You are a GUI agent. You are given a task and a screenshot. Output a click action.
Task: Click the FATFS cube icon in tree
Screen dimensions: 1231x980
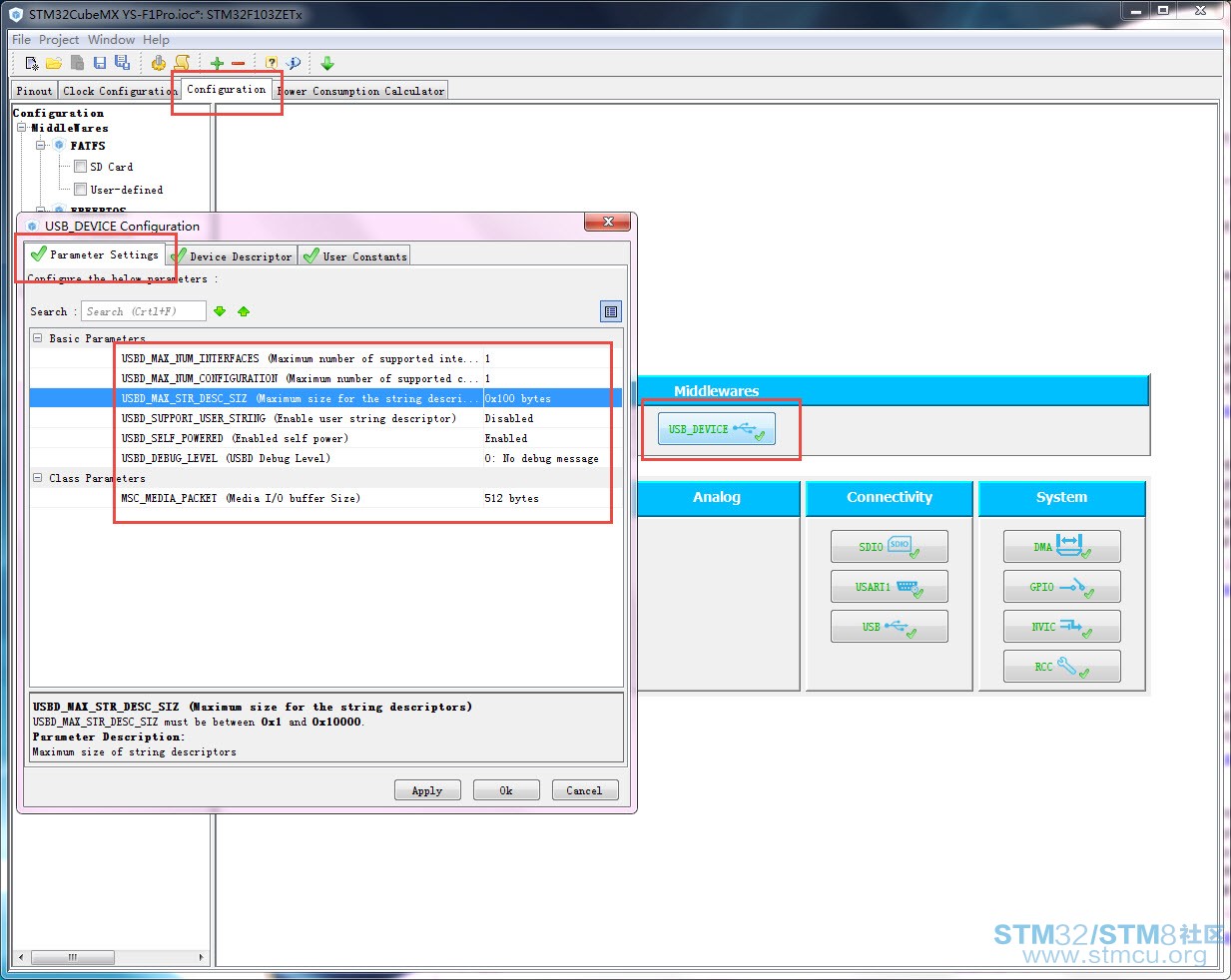click(x=59, y=145)
